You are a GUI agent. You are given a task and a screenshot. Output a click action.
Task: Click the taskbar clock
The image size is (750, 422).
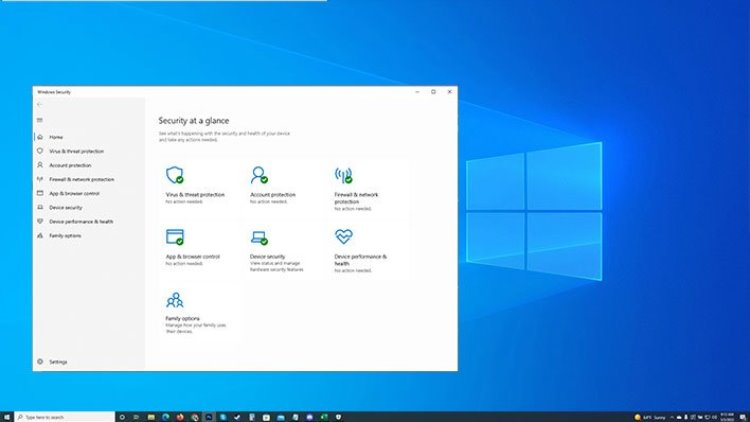727,417
